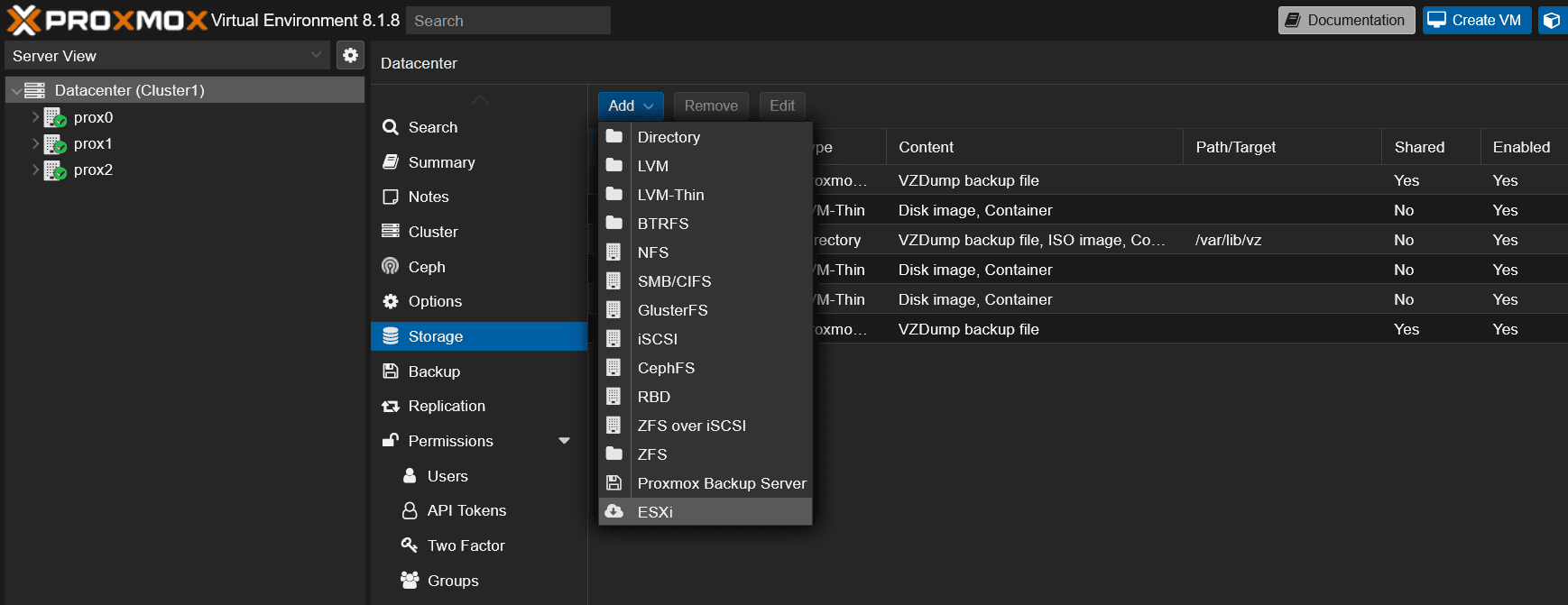The height and width of the screenshot is (605, 1568).
Task: Collapse the Datacenter (Cluster1) tree
Action: click(16, 90)
